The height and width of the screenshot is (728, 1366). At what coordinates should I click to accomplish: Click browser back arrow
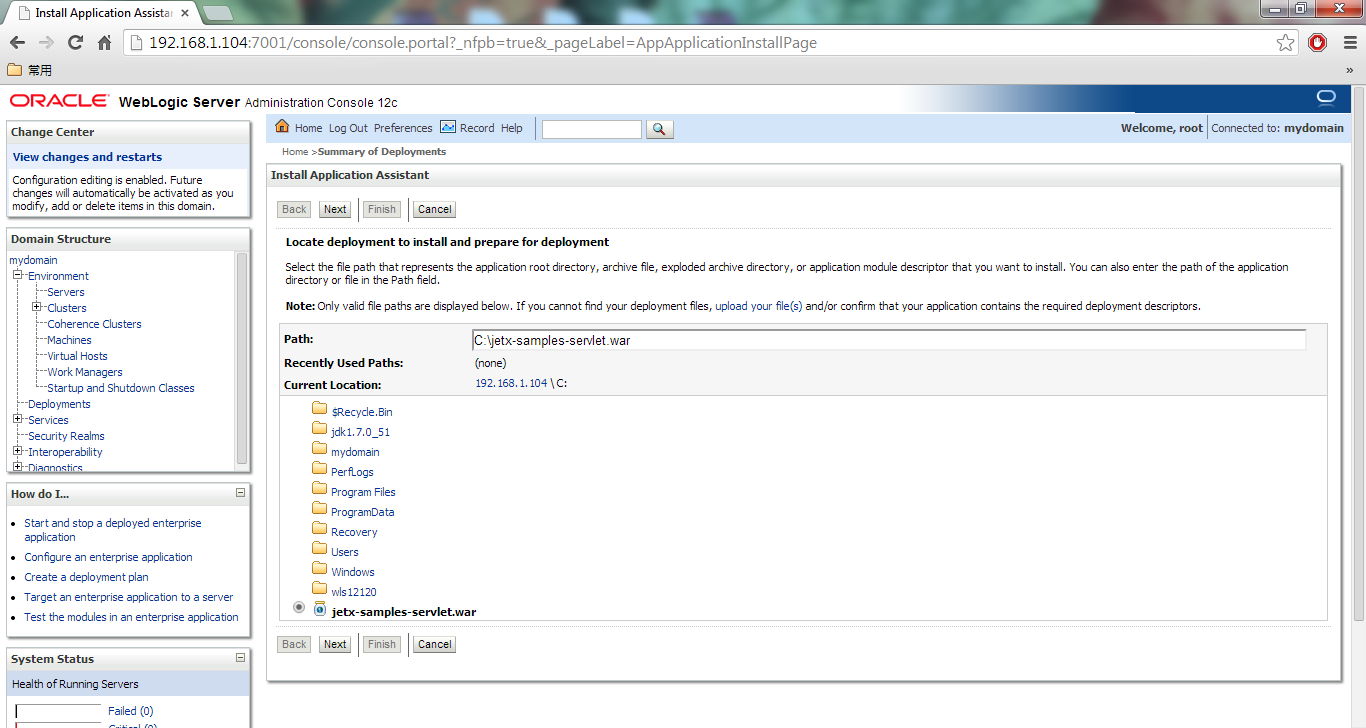click(17, 43)
